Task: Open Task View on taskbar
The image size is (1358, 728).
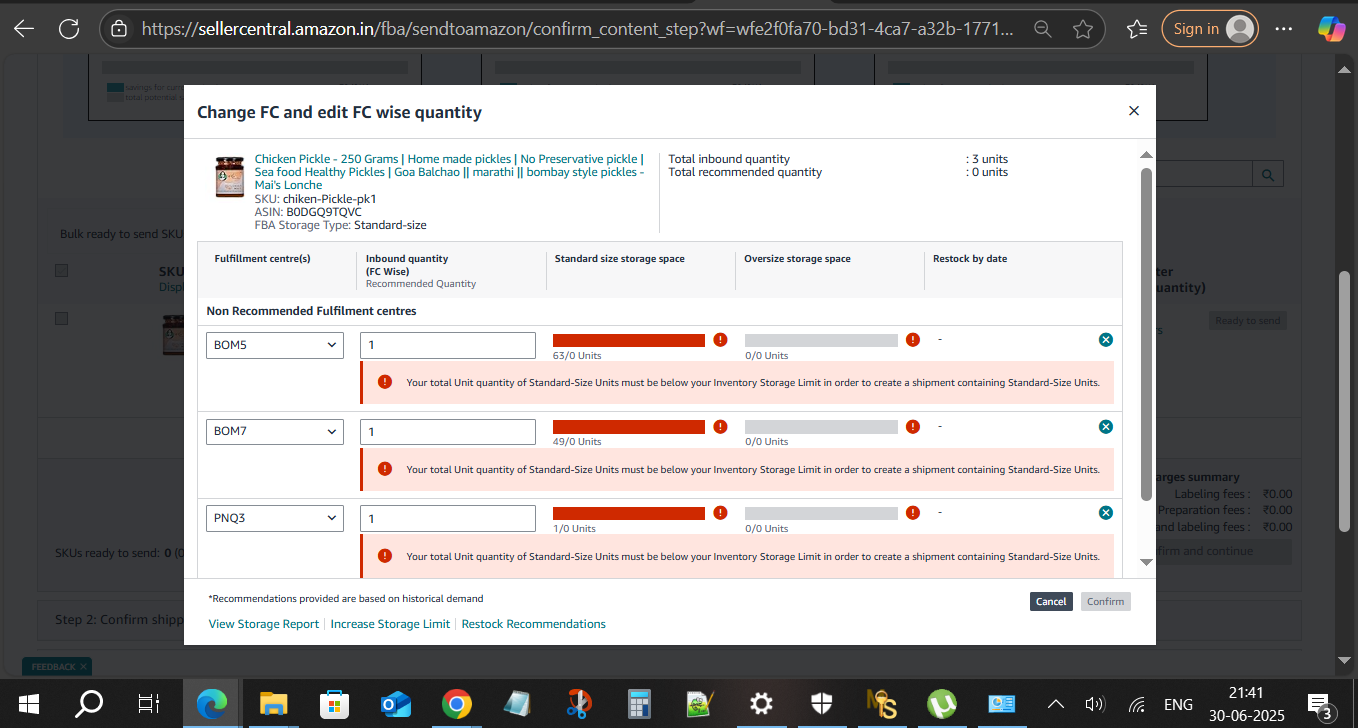Action: (x=149, y=704)
